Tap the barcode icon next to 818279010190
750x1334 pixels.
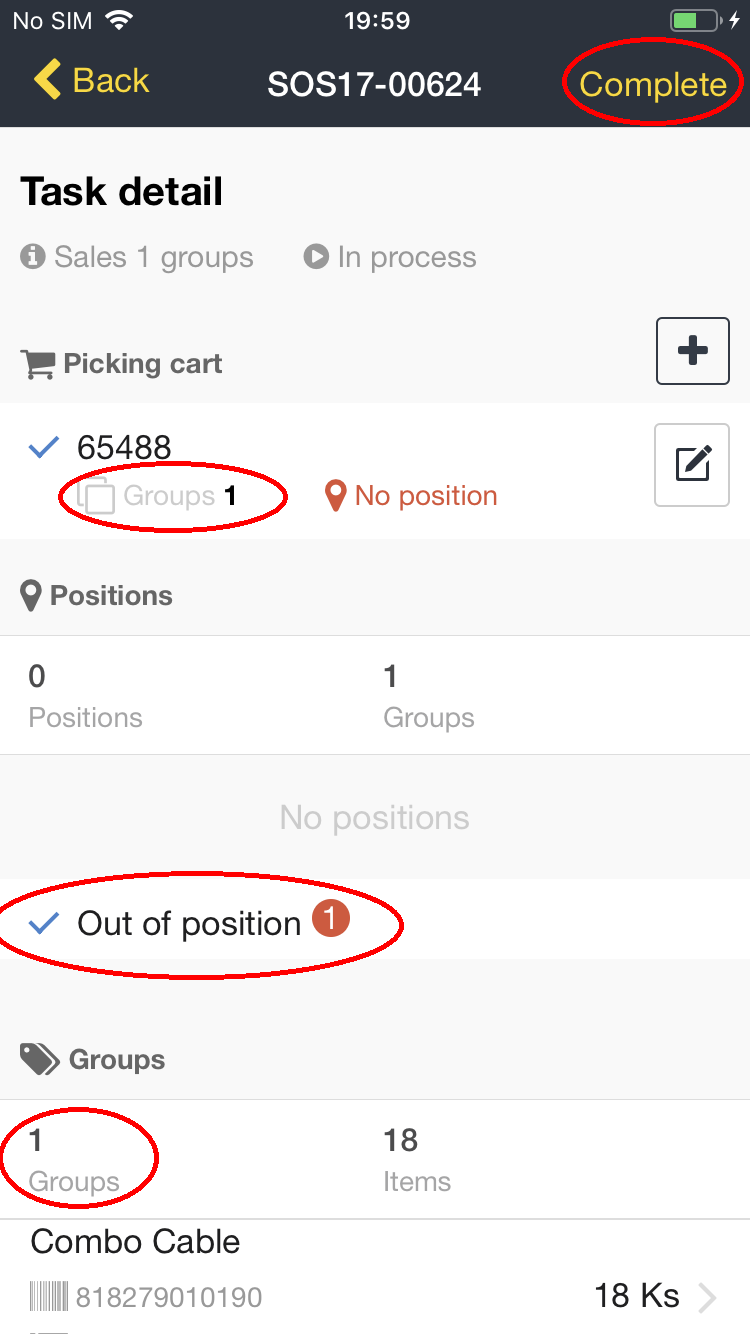(x=50, y=1298)
